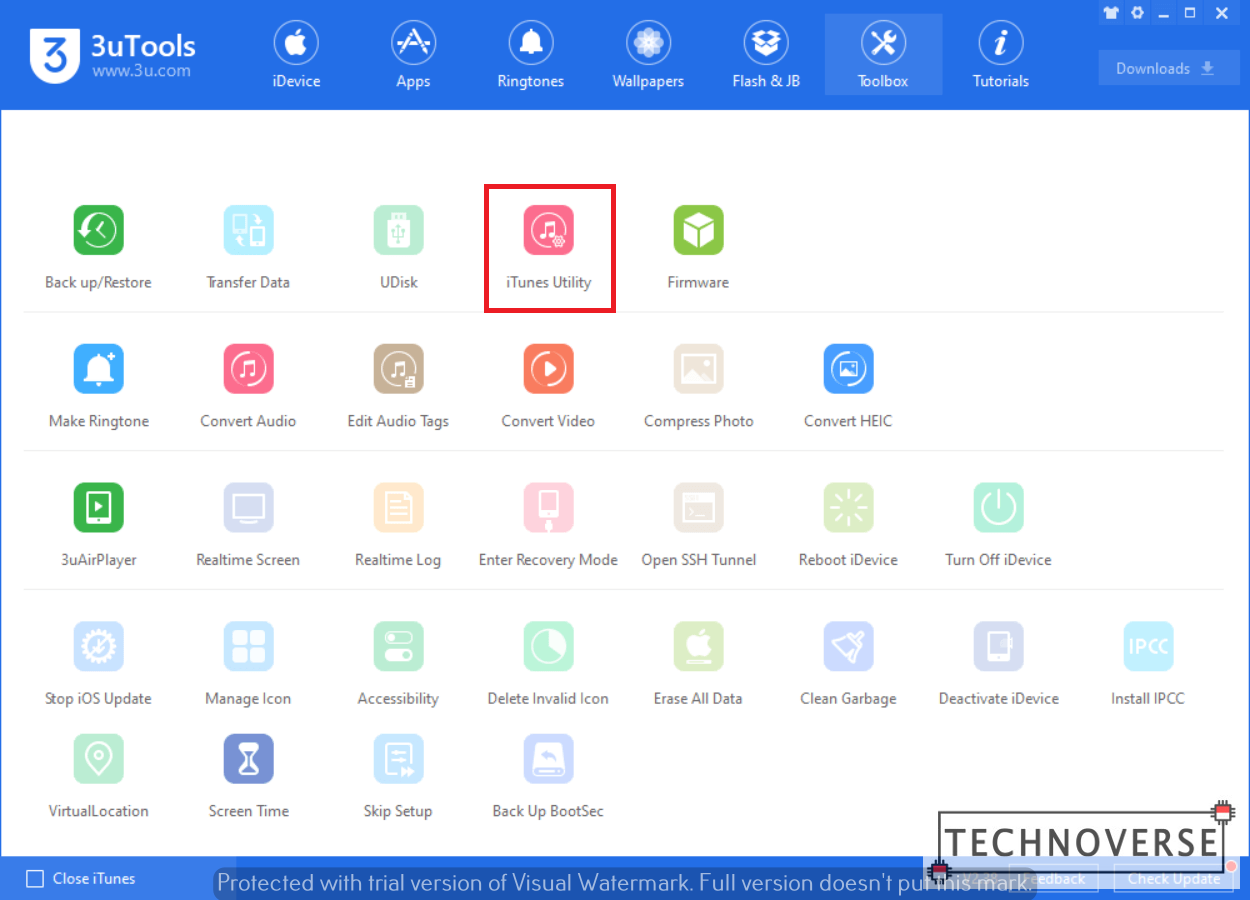Open Delete Invalid Icon
The height and width of the screenshot is (900, 1250).
(548, 664)
